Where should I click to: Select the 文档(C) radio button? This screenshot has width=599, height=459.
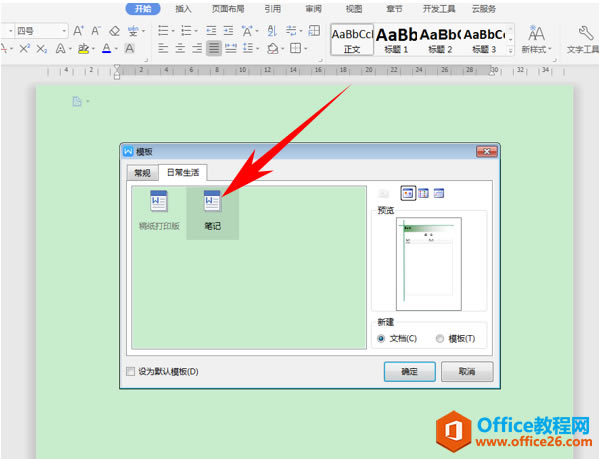pos(381,338)
